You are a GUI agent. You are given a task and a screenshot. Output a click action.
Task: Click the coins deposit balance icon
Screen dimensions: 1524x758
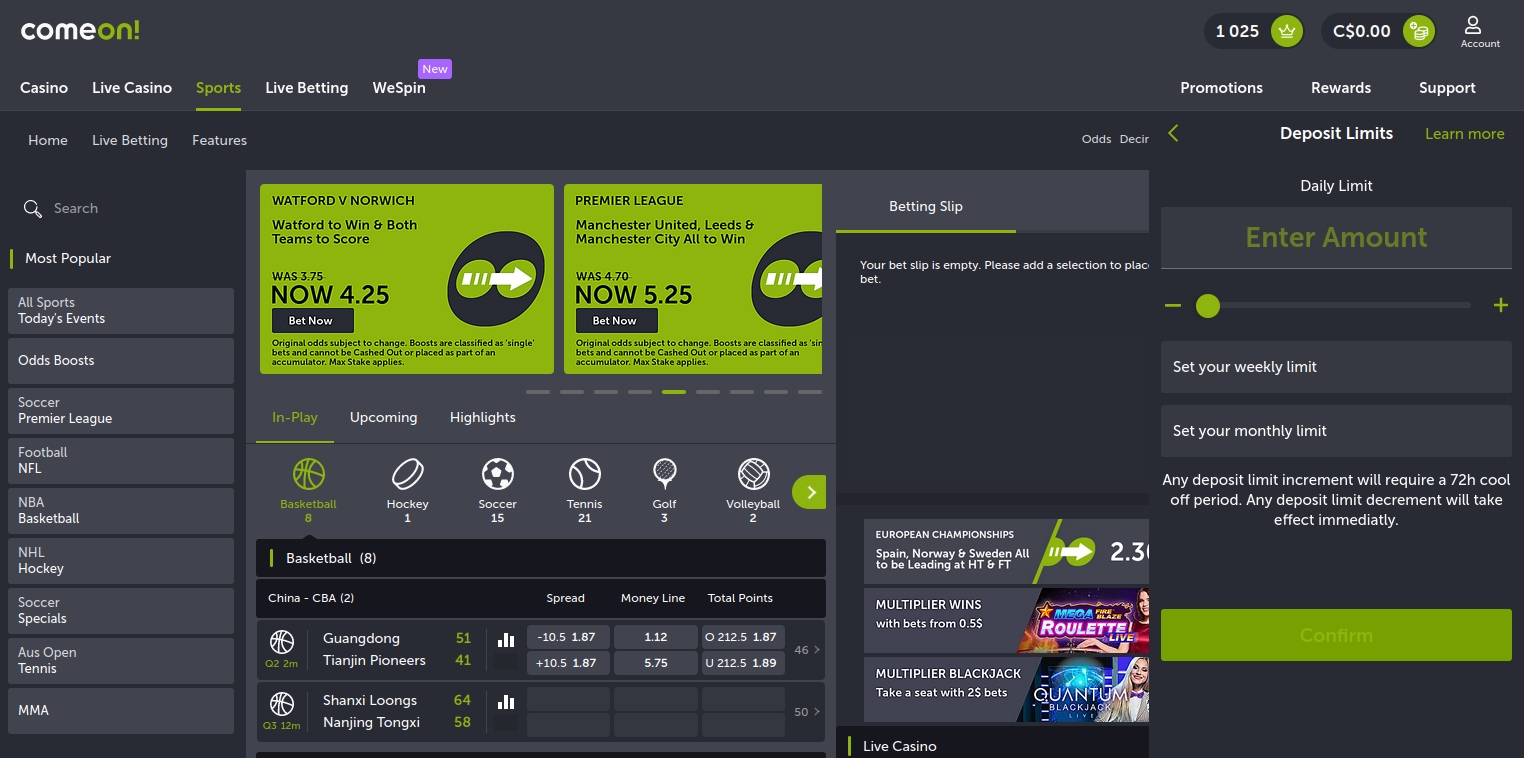click(1419, 31)
